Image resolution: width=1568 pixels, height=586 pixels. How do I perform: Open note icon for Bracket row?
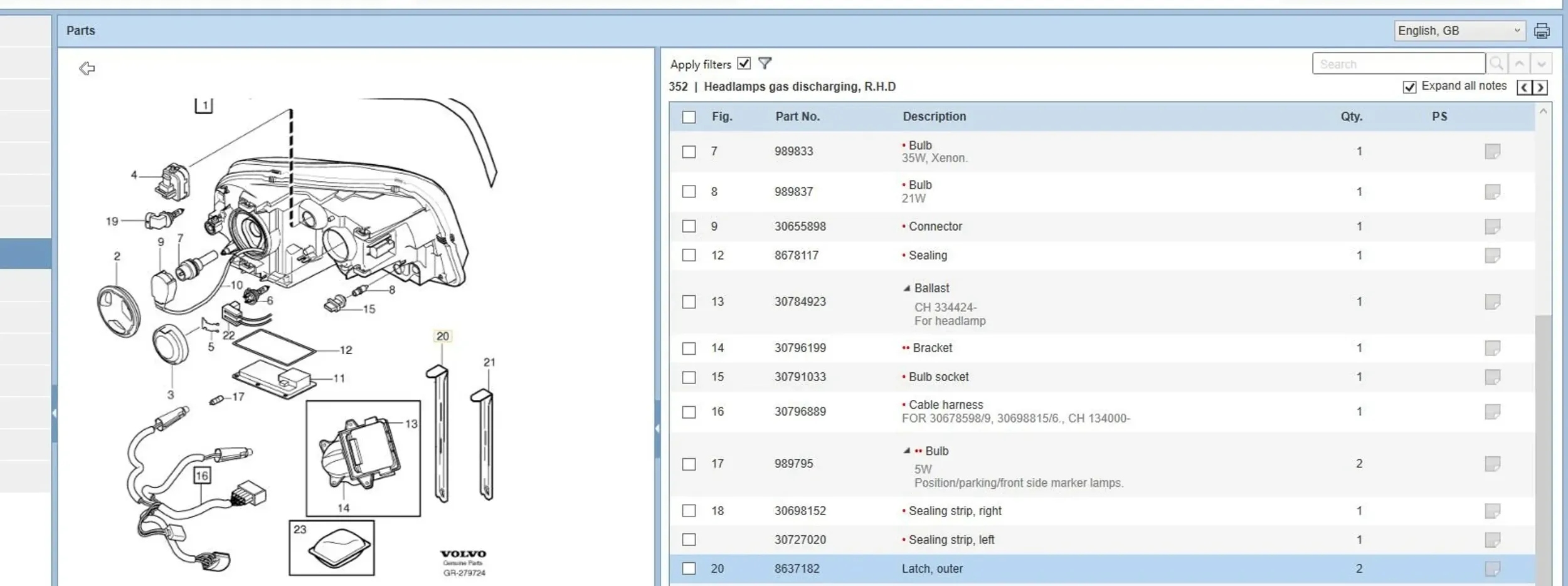point(1492,348)
